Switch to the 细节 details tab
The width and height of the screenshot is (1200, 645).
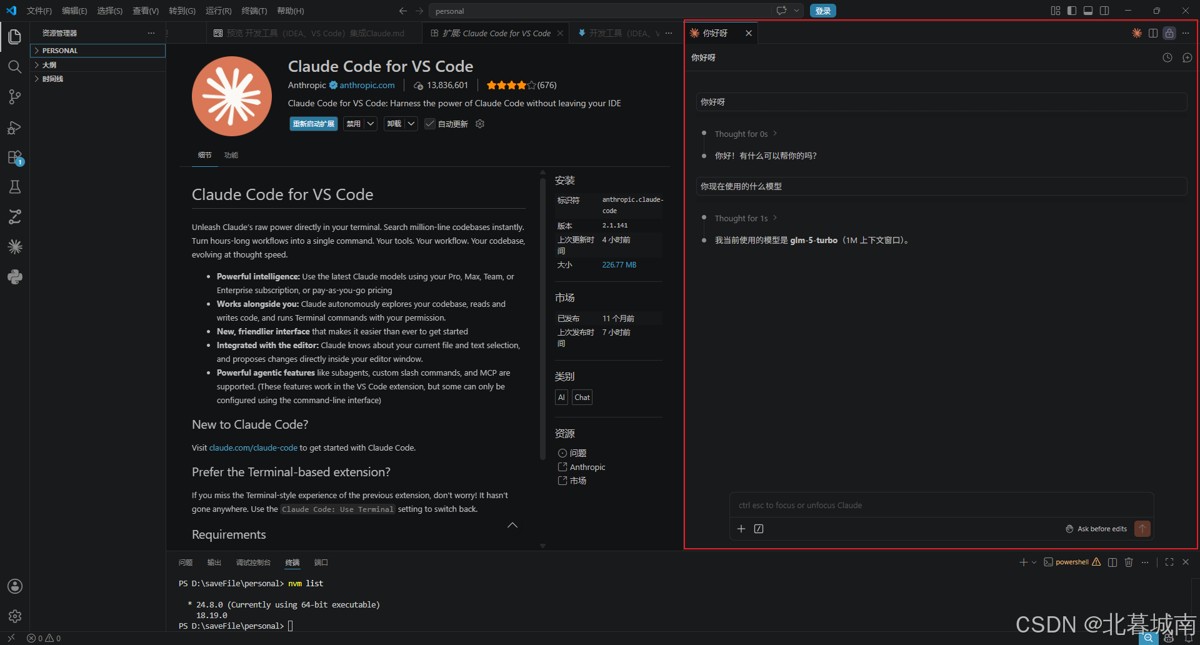[x=205, y=155]
